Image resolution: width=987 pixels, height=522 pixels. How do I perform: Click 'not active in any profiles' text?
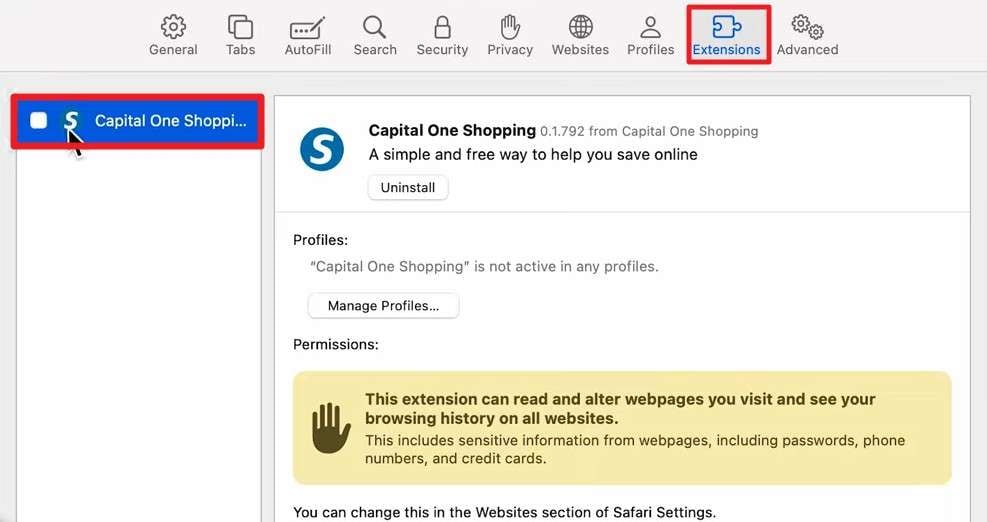tap(484, 266)
